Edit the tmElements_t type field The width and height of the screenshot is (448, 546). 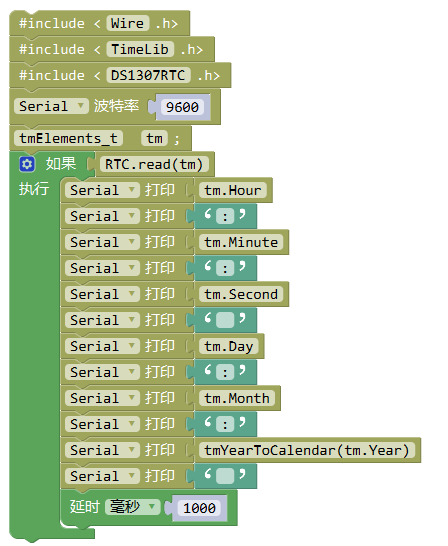pyautogui.click(x=68, y=138)
